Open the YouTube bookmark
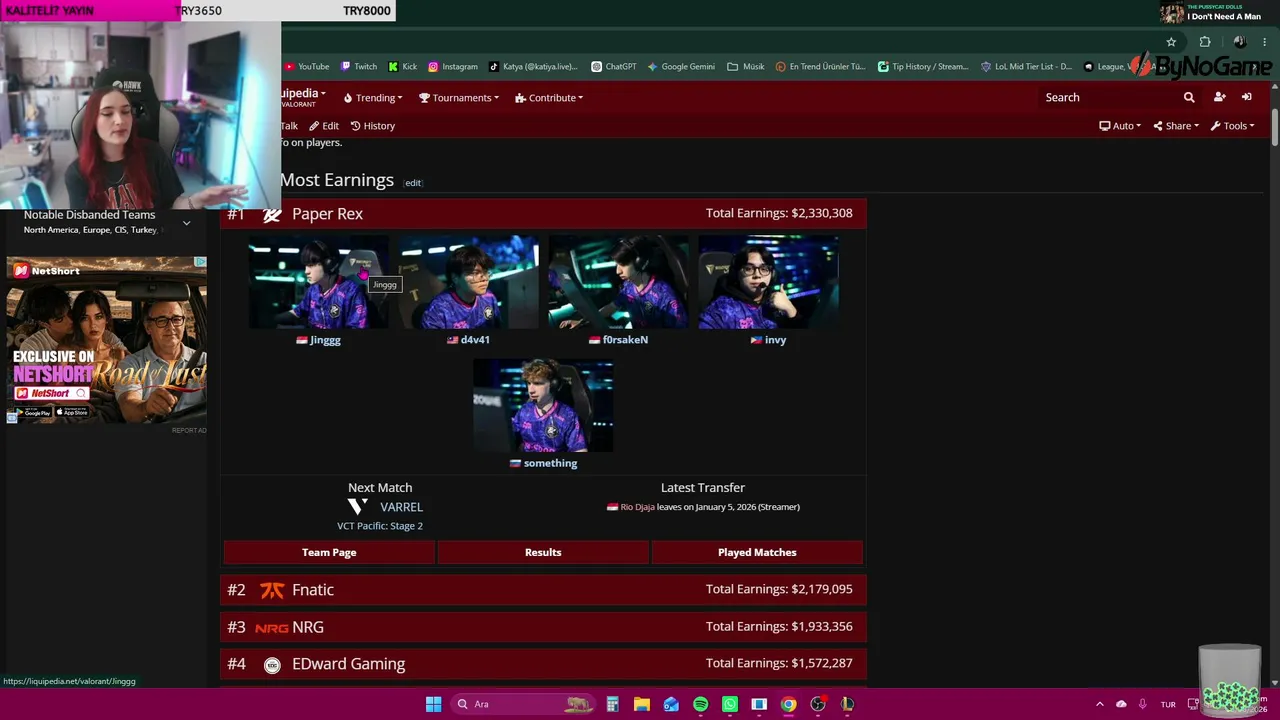 tap(306, 67)
